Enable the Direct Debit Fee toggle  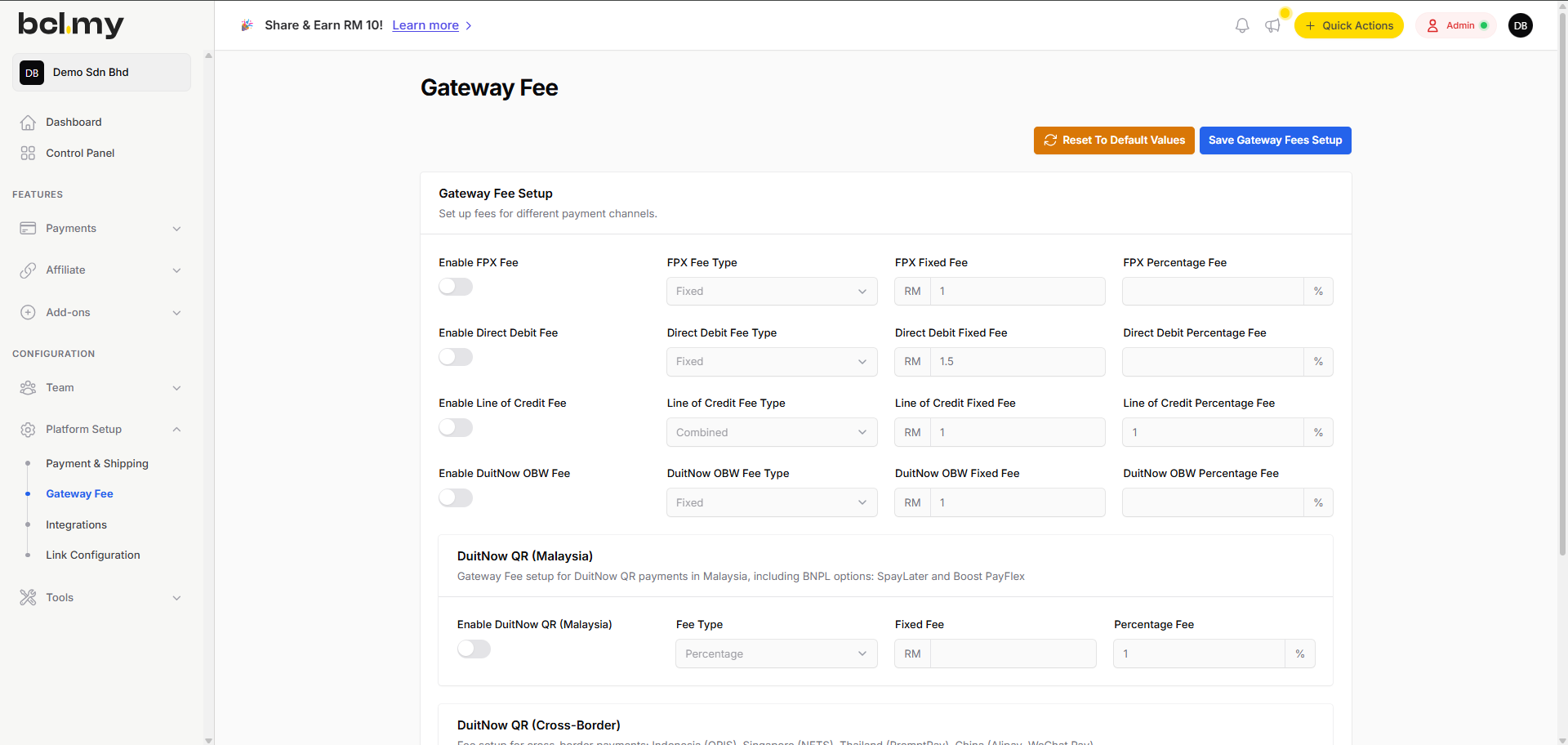coord(456,357)
